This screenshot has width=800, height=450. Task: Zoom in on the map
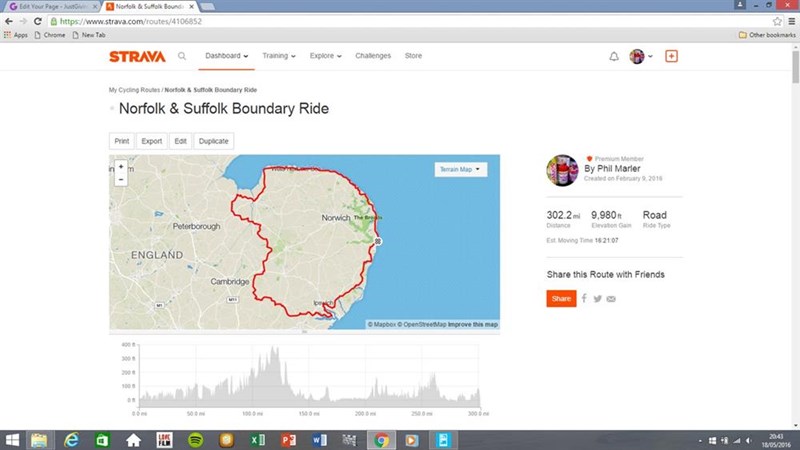[x=121, y=167]
